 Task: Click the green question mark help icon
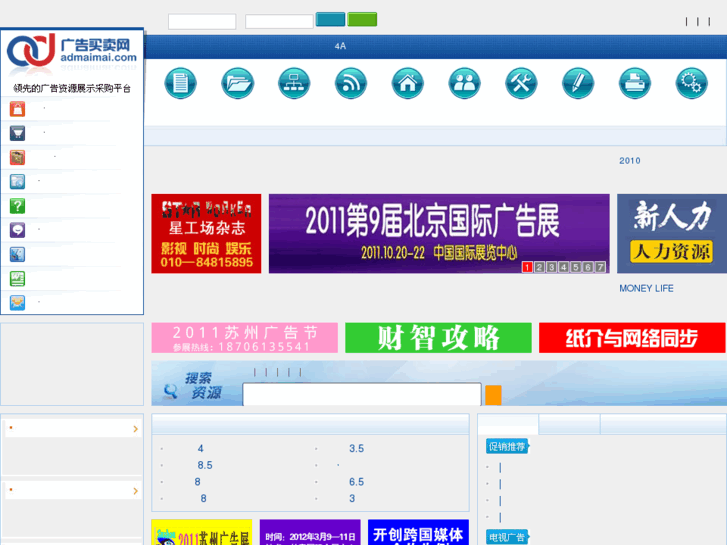point(17,206)
